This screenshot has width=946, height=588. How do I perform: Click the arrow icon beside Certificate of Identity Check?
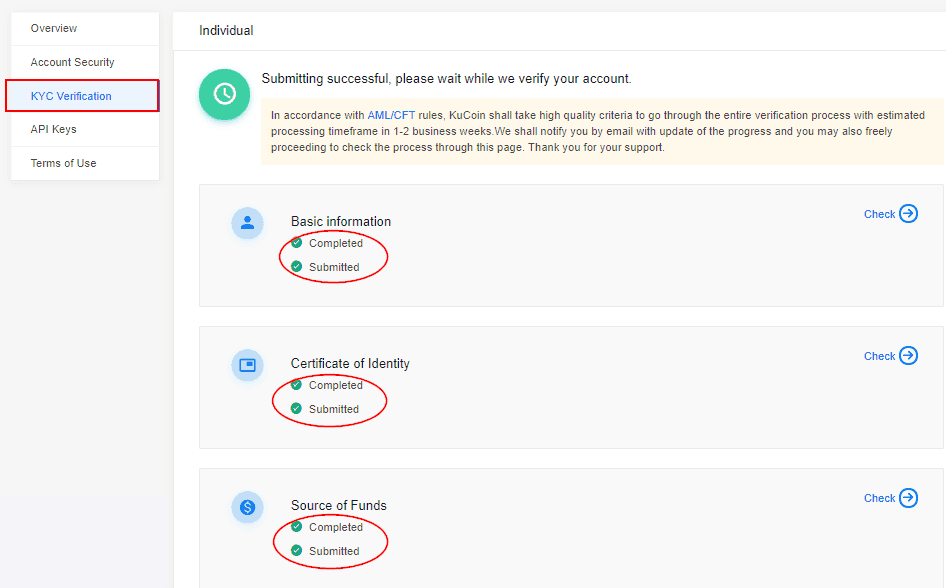[908, 355]
